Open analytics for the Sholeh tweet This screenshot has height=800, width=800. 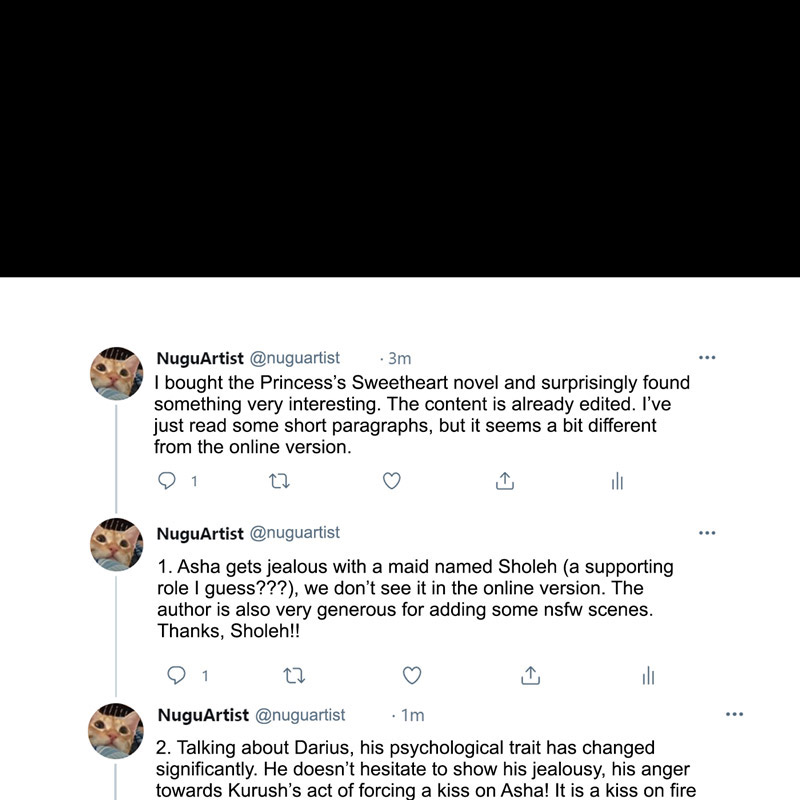pyautogui.click(x=648, y=675)
